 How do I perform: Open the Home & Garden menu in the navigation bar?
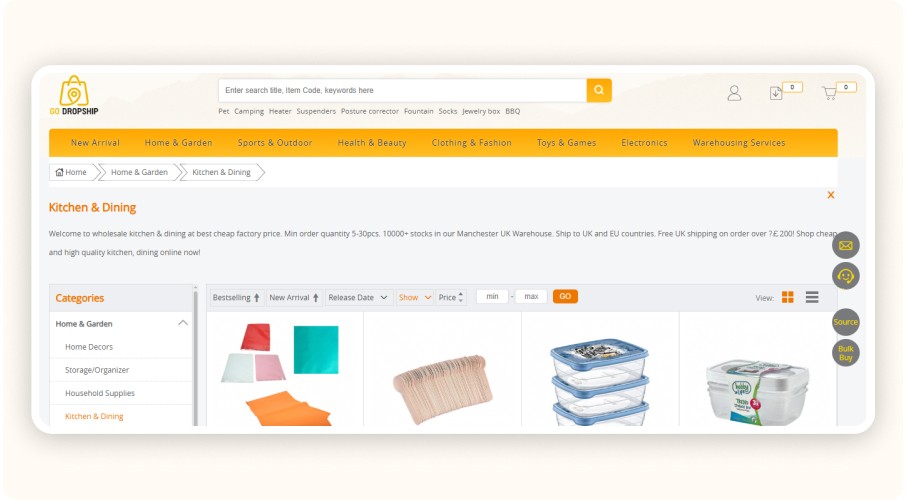(179, 142)
